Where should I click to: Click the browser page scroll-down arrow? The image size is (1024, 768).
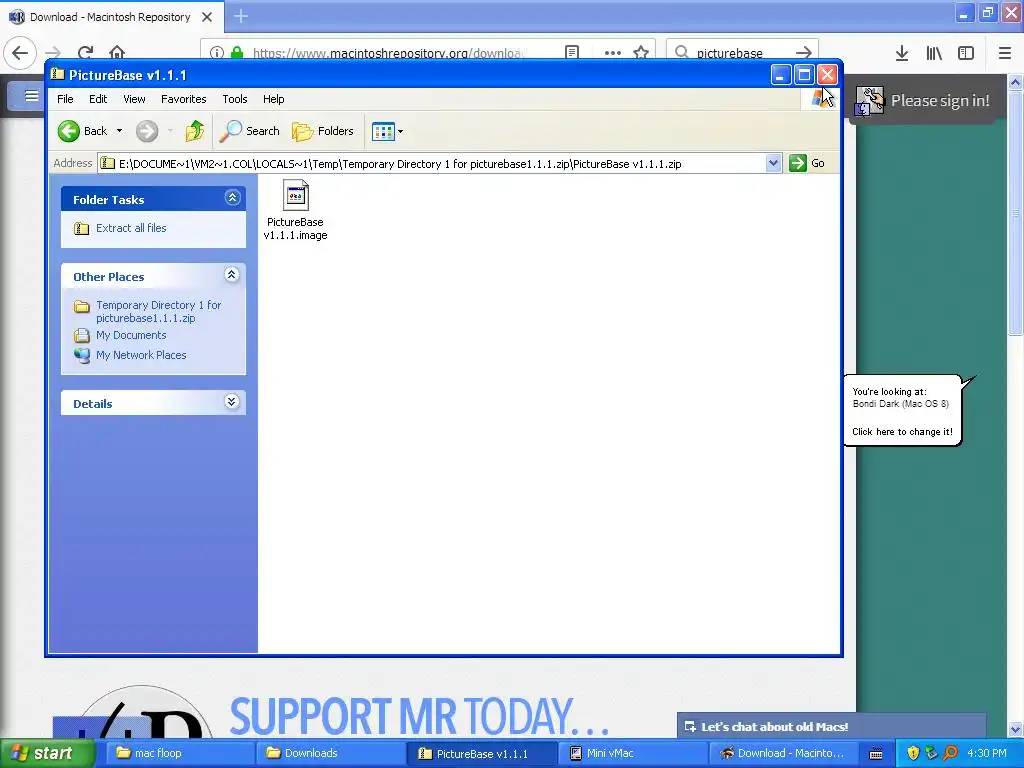click(1016, 729)
